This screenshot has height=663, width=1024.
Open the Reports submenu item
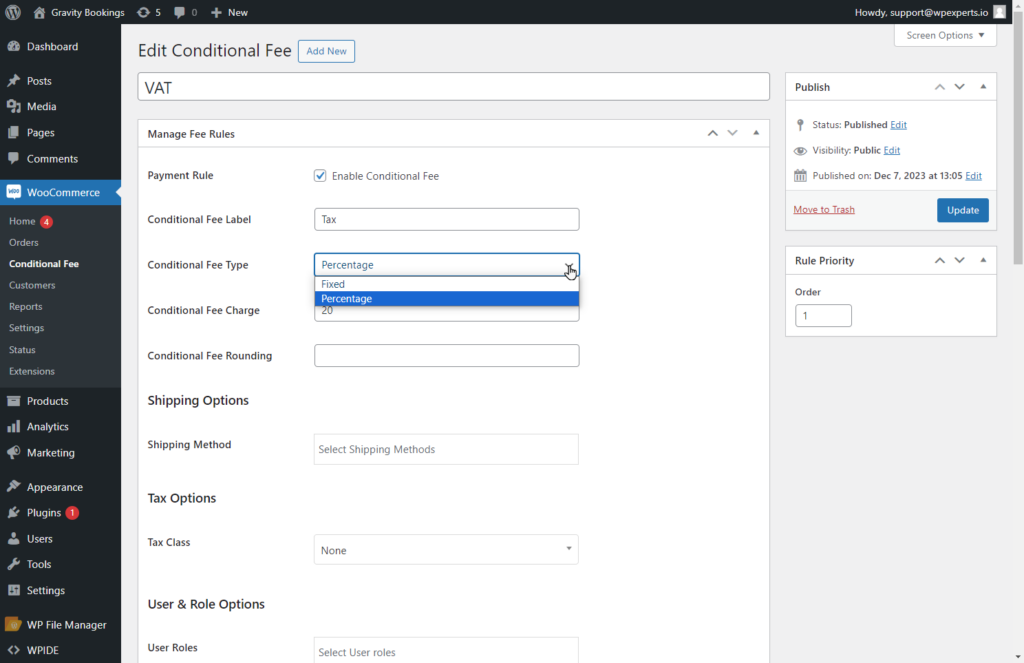click(25, 306)
